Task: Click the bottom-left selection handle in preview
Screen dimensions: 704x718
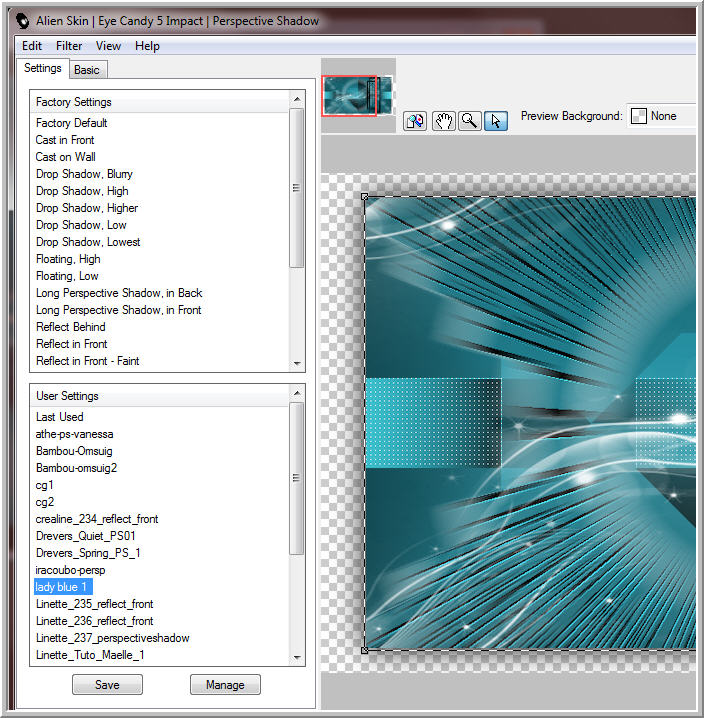Action: point(365,650)
